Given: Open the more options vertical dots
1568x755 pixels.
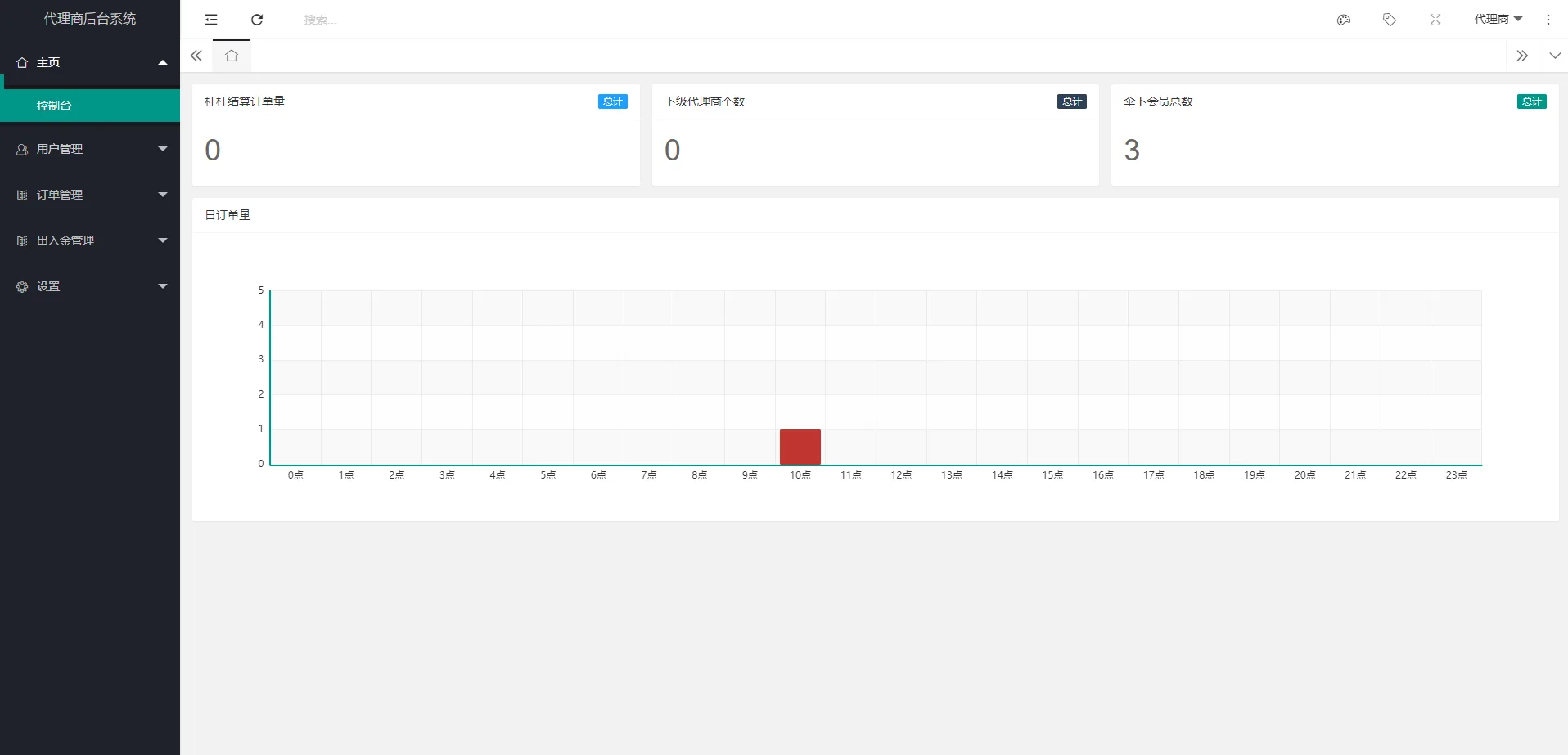Looking at the screenshot, I should 1548,20.
